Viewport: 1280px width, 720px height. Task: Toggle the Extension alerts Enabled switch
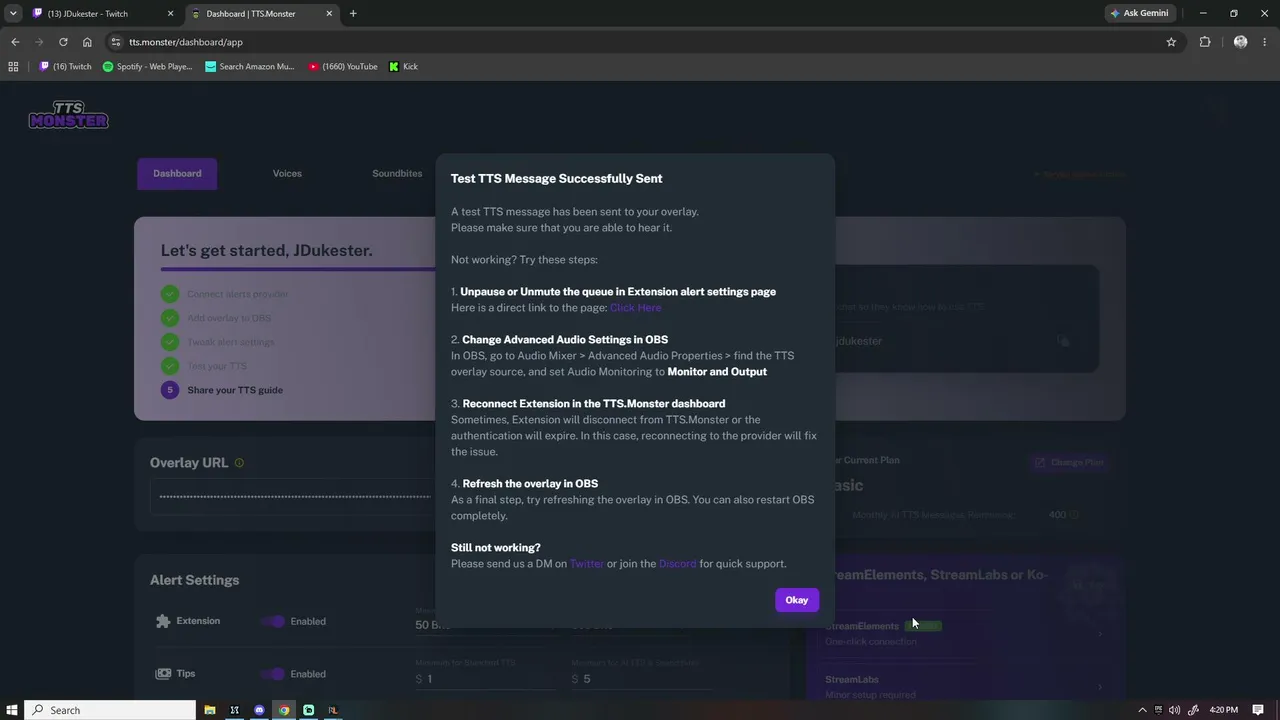click(272, 621)
